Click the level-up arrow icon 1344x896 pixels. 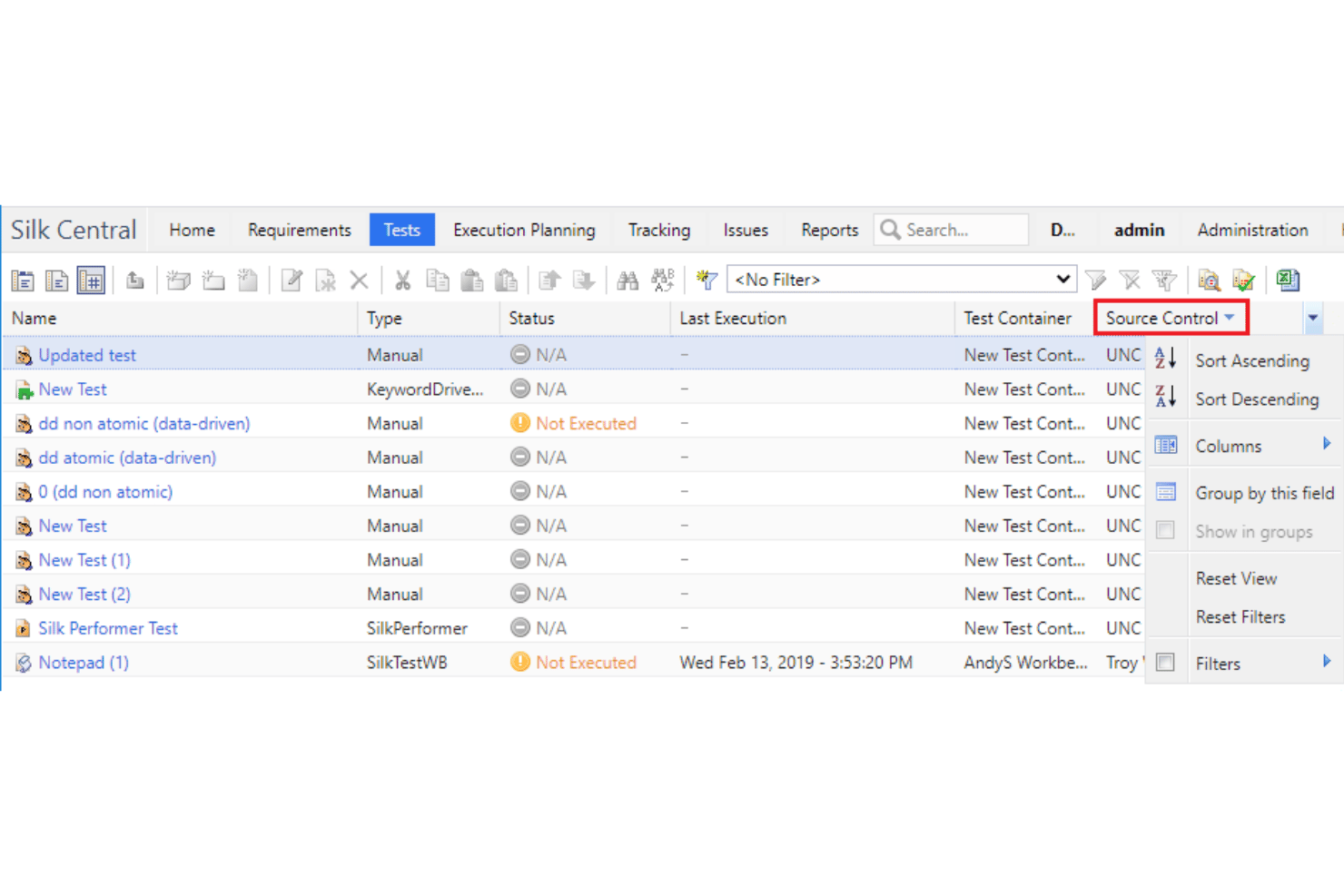[x=135, y=281]
